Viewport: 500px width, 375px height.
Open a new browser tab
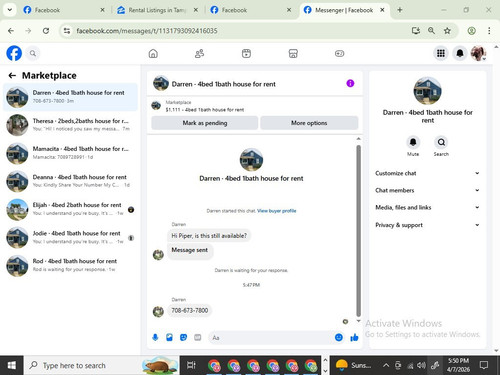400,10
